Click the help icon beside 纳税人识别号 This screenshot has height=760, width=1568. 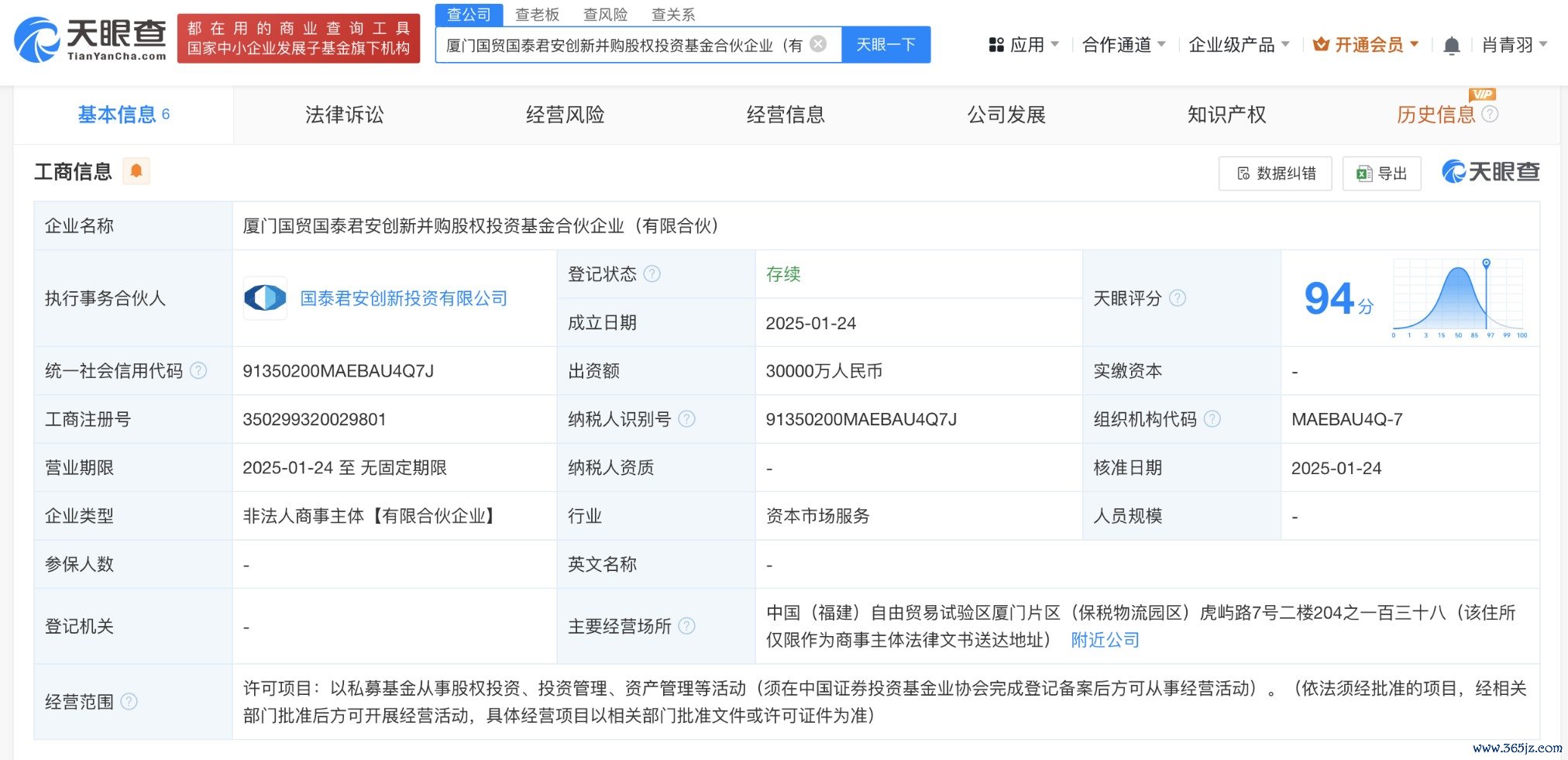[x=686, y=419]
